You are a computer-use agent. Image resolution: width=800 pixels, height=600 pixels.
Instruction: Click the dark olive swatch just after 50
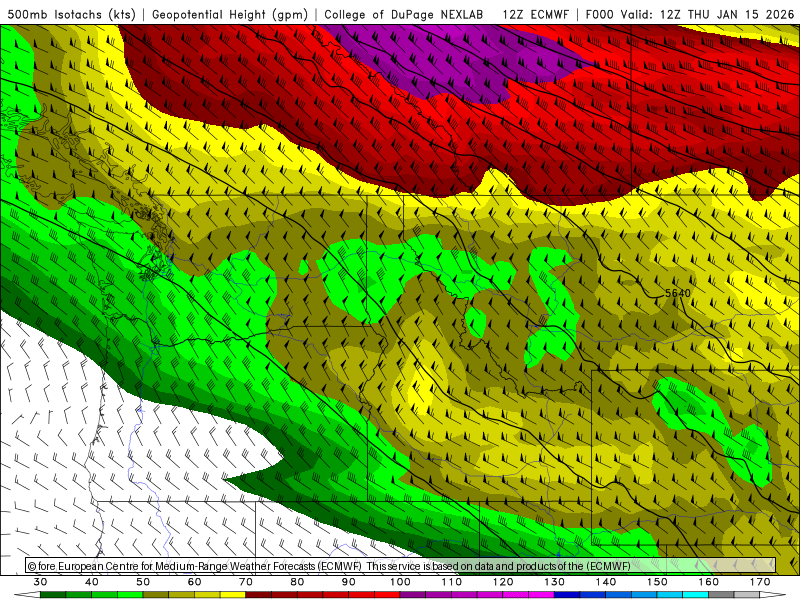156,594
